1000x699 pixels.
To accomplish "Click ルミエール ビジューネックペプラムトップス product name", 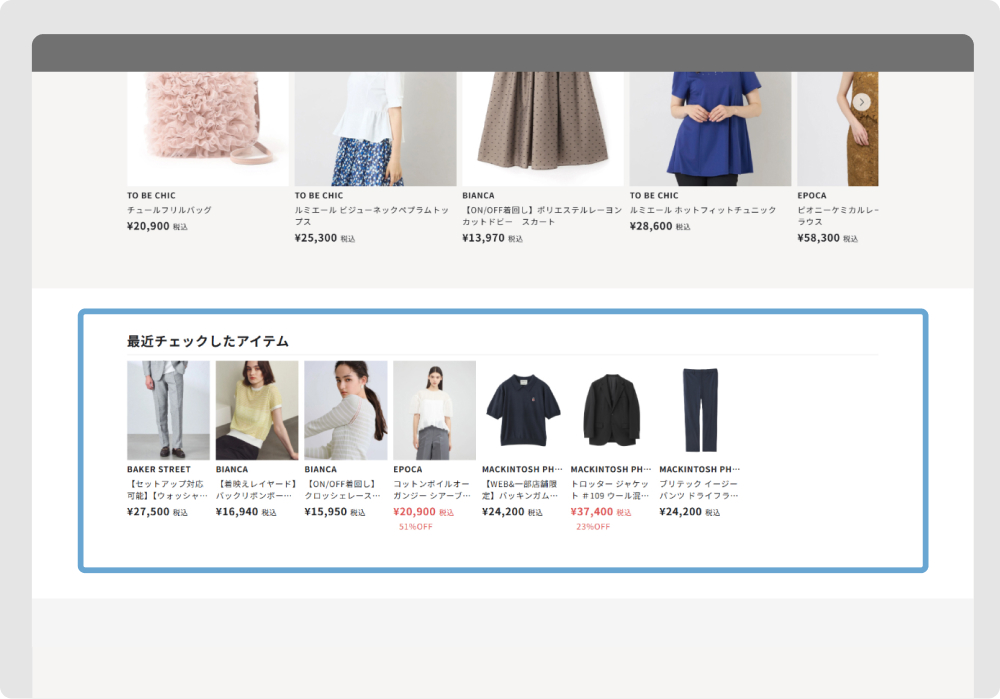I will tap(372, 216).
